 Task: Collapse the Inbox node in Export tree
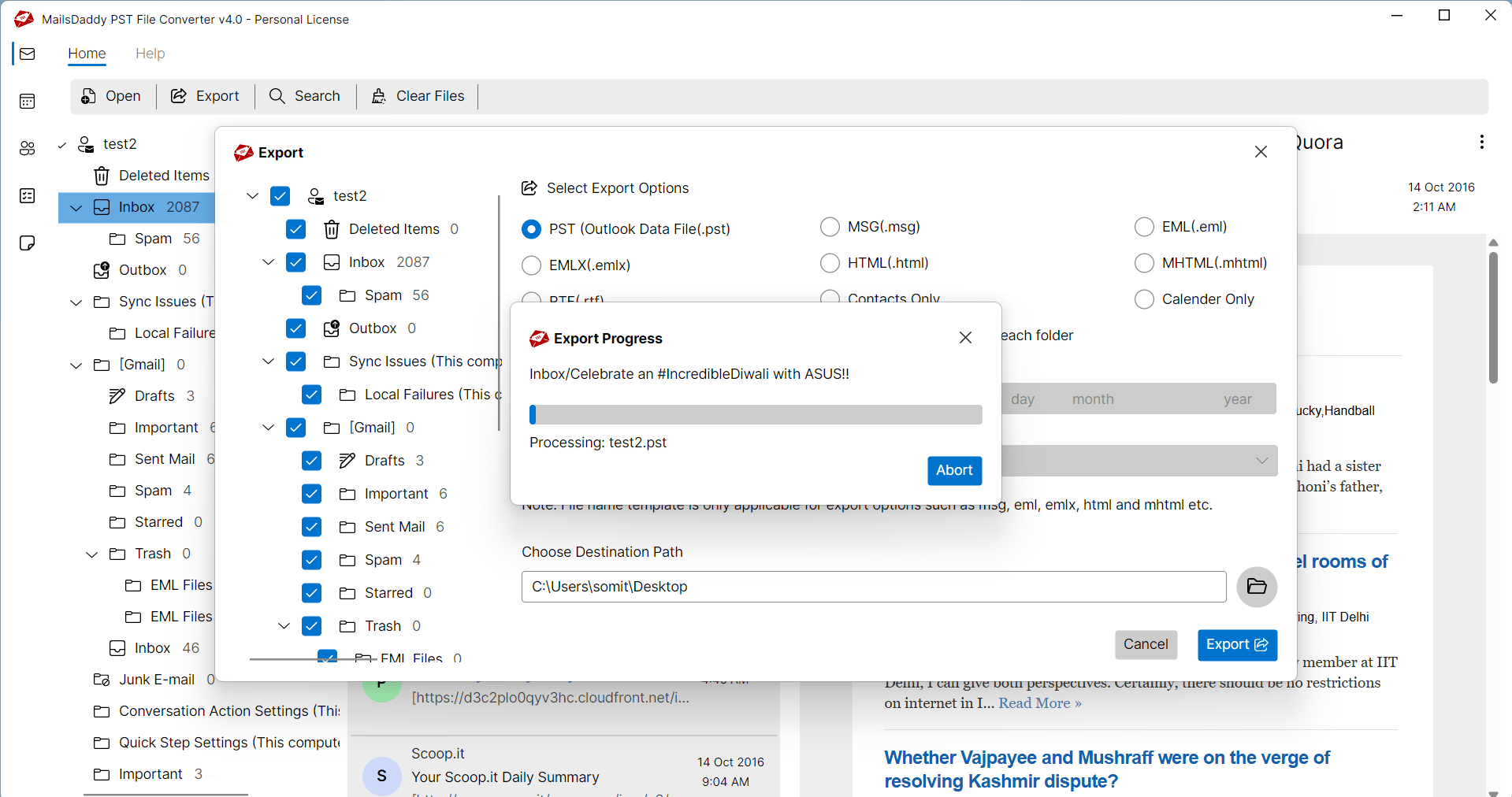pyautogui.click(x=268, y=262)
